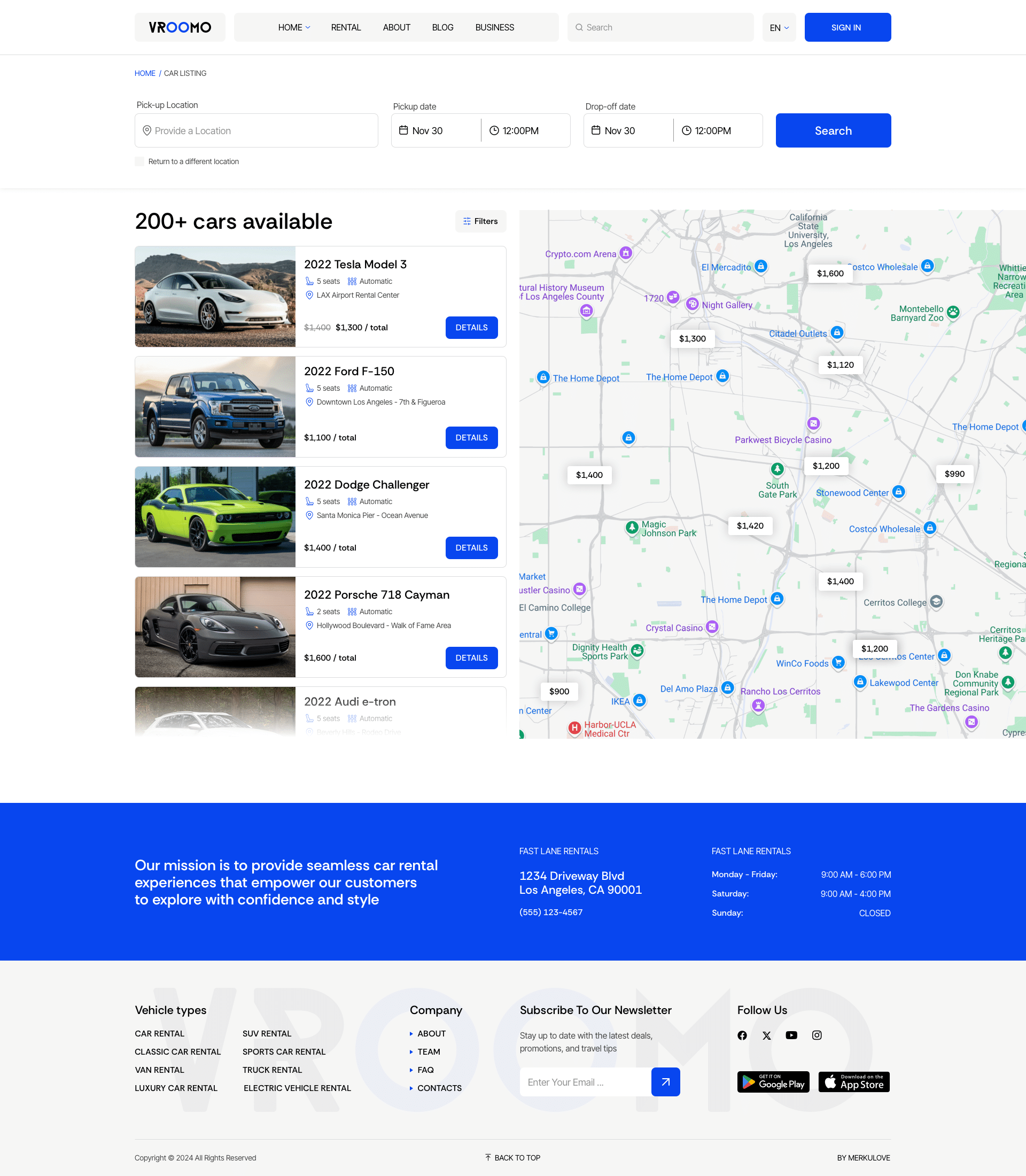Select RENTAL in the navigation menu

coord(346,27)
